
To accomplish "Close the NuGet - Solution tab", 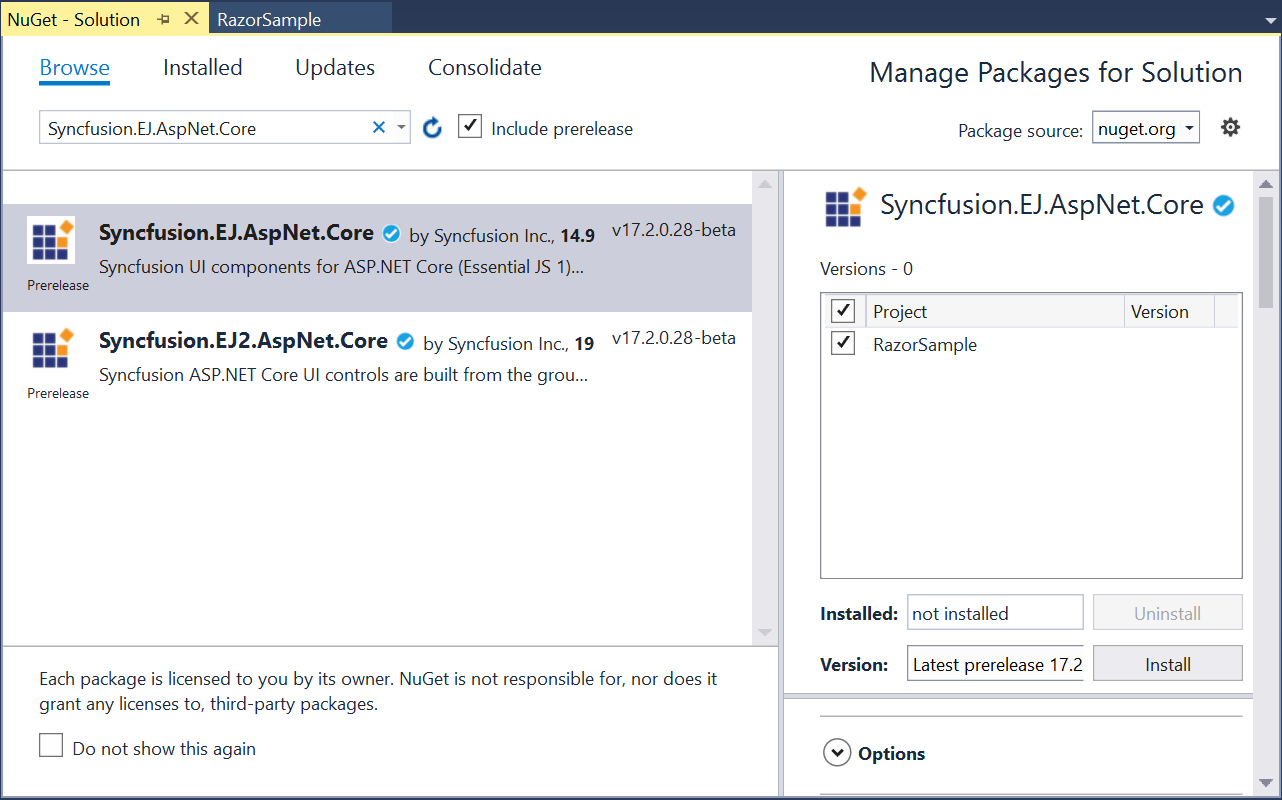I will [x=191, y=19].
